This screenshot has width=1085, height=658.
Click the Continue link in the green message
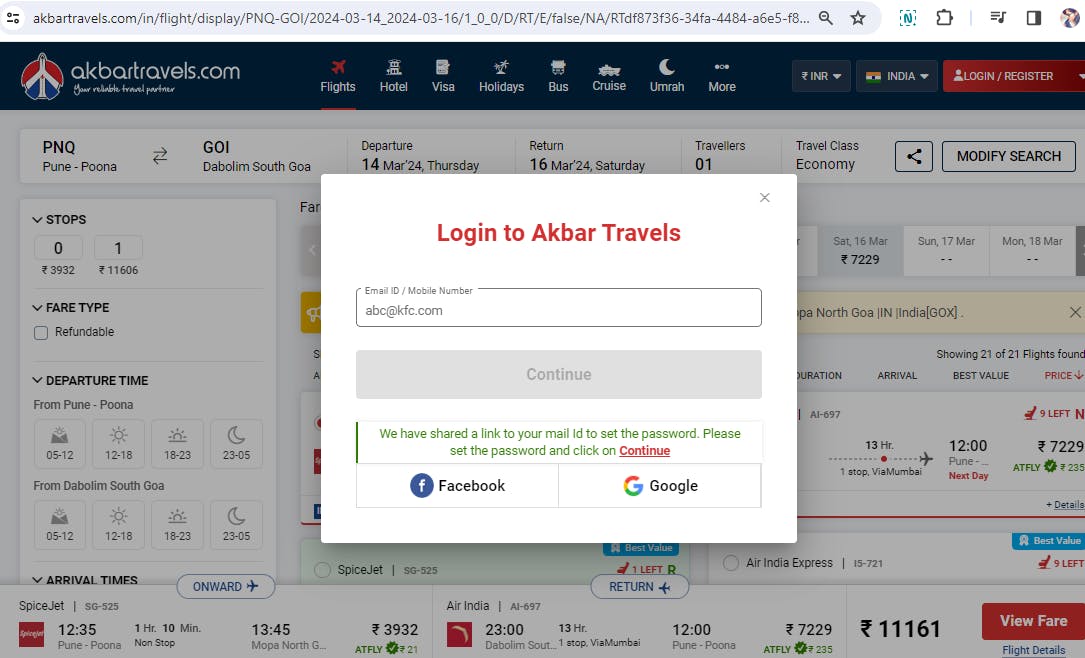(x=644, y=450)
